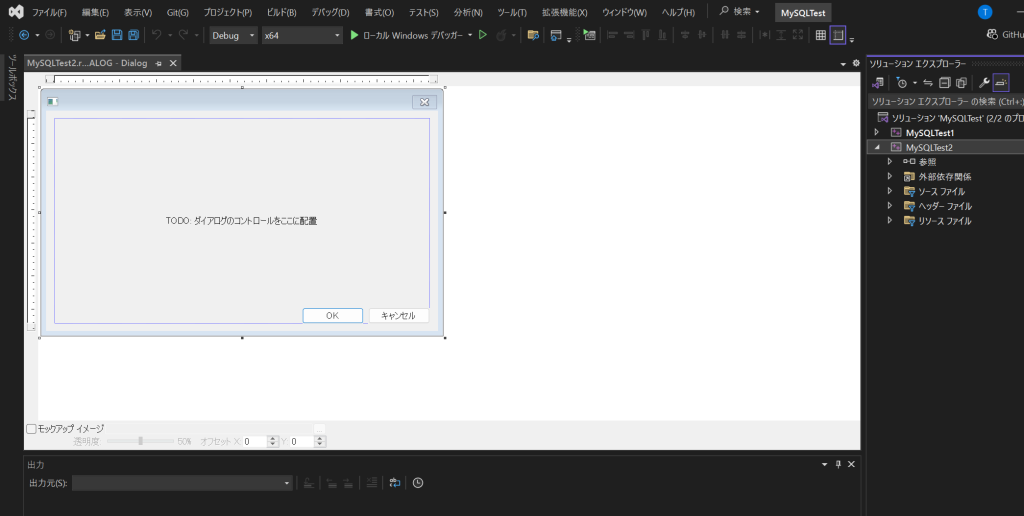Enable the モックアップ イメージ checkbox

31,429
